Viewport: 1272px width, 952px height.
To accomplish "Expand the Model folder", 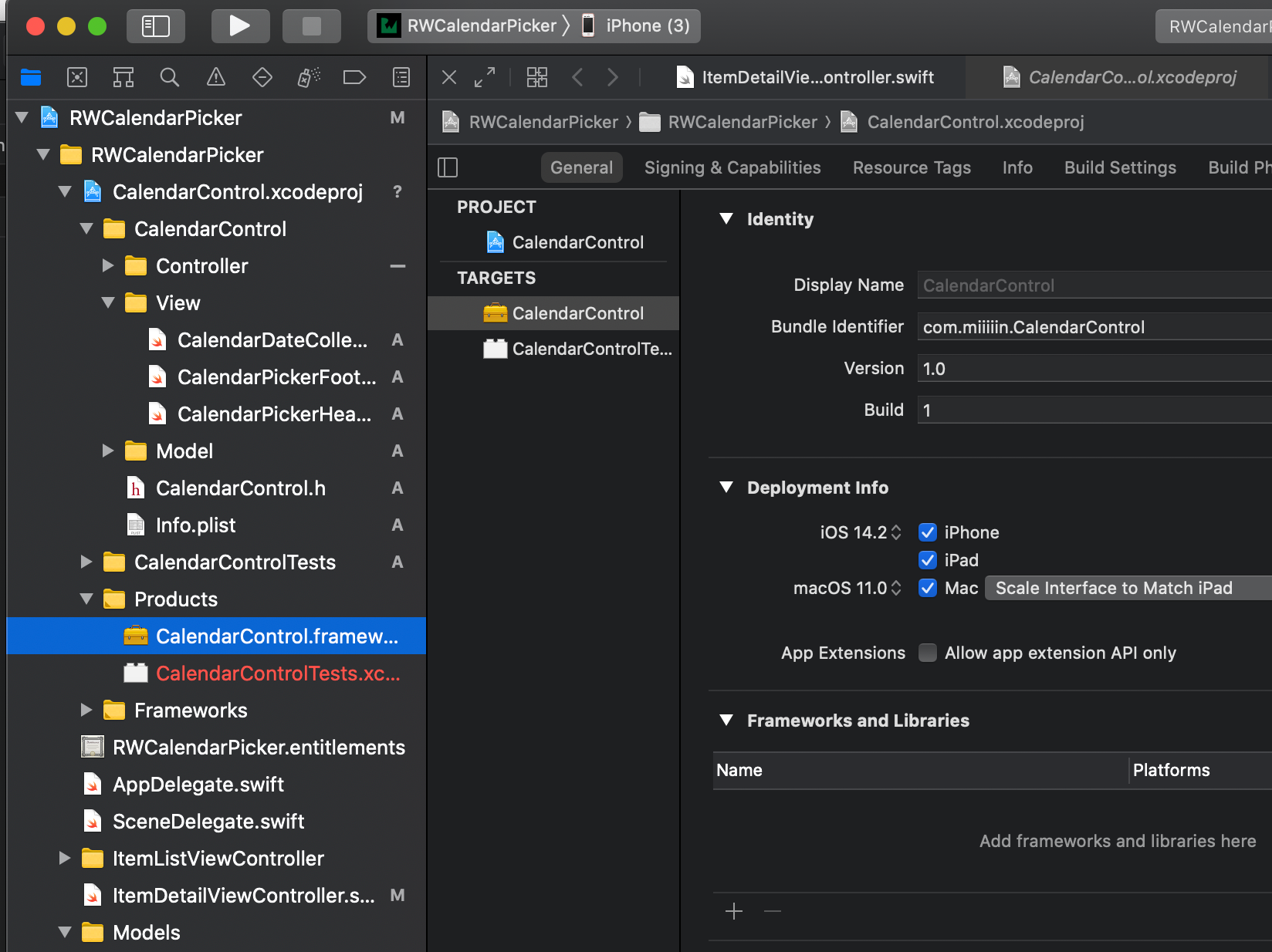I will 108,451.
